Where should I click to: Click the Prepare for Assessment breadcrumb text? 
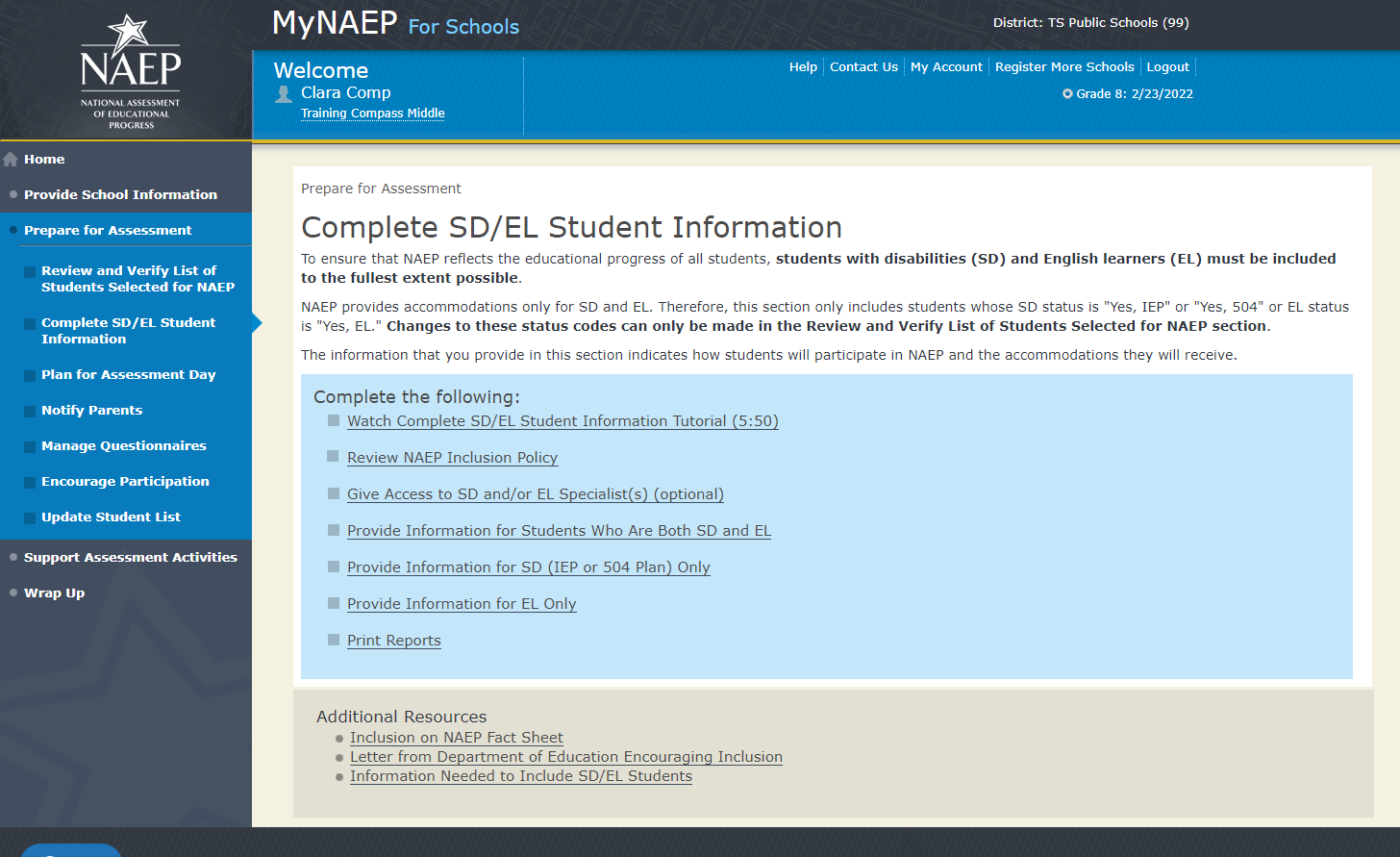click(x=381, y=189)
